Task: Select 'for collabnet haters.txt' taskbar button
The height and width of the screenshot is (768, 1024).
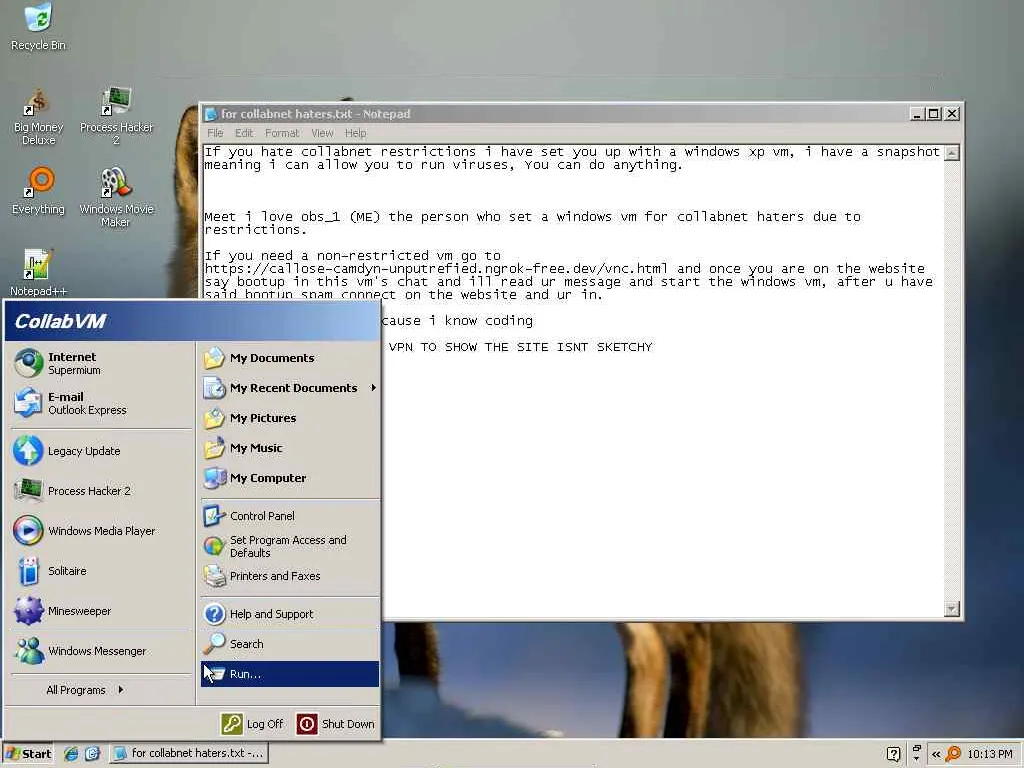Action: (x=188, y=753)
